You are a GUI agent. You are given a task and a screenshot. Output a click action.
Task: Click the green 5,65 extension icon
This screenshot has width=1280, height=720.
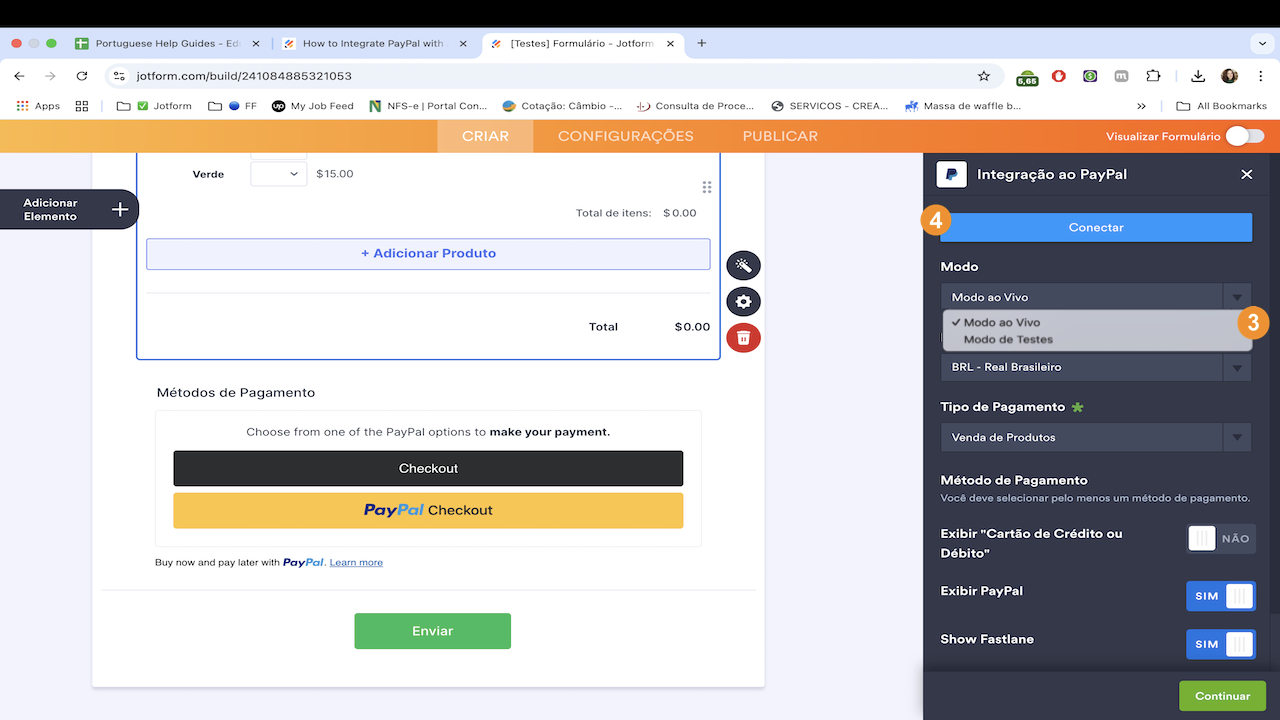click(x=1027, y=77)
